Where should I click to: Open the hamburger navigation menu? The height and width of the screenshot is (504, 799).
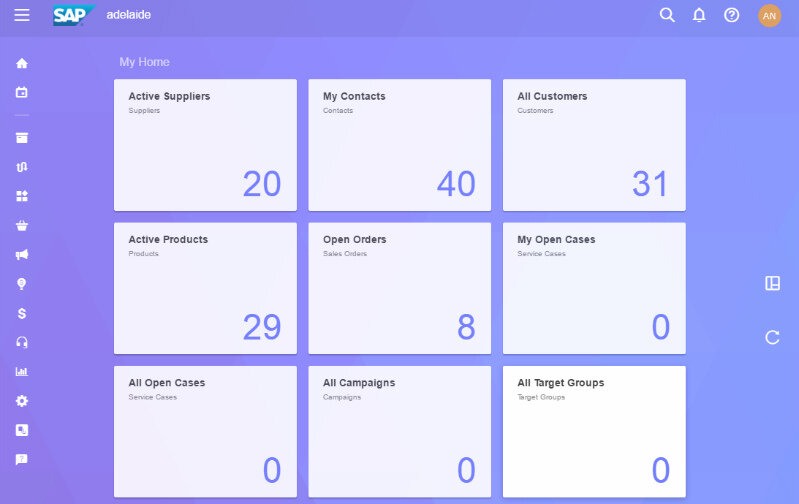click(x=22, y=15)
